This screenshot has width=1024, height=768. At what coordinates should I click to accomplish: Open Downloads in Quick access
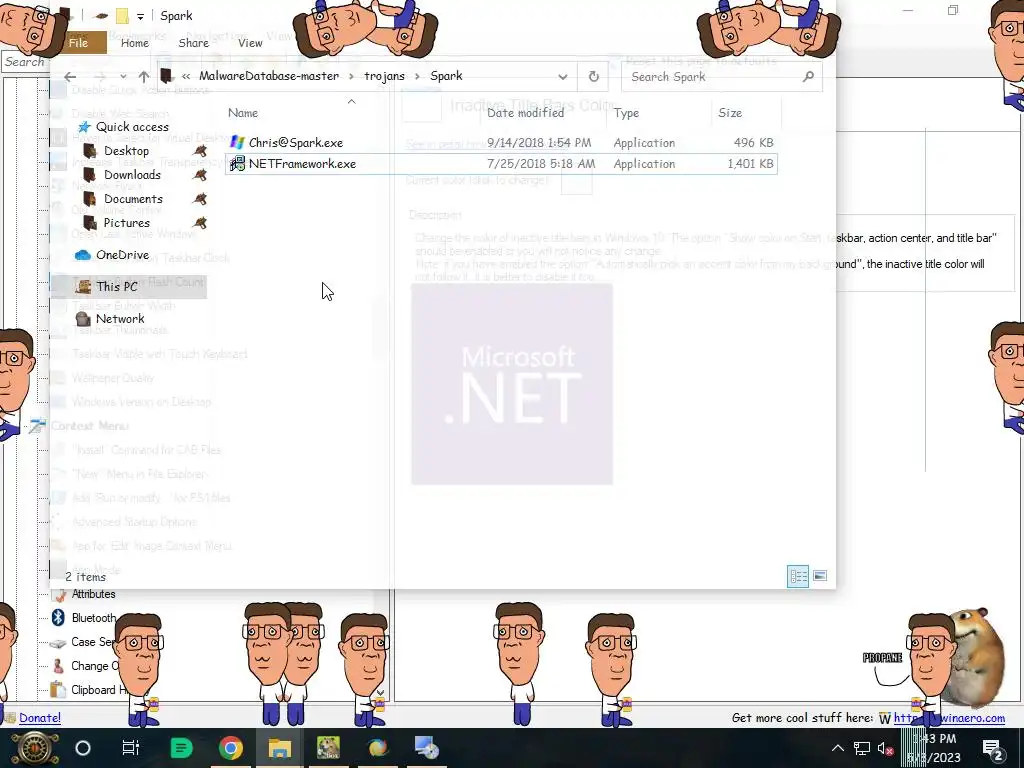pyautogui.click(x=132, y=175)
